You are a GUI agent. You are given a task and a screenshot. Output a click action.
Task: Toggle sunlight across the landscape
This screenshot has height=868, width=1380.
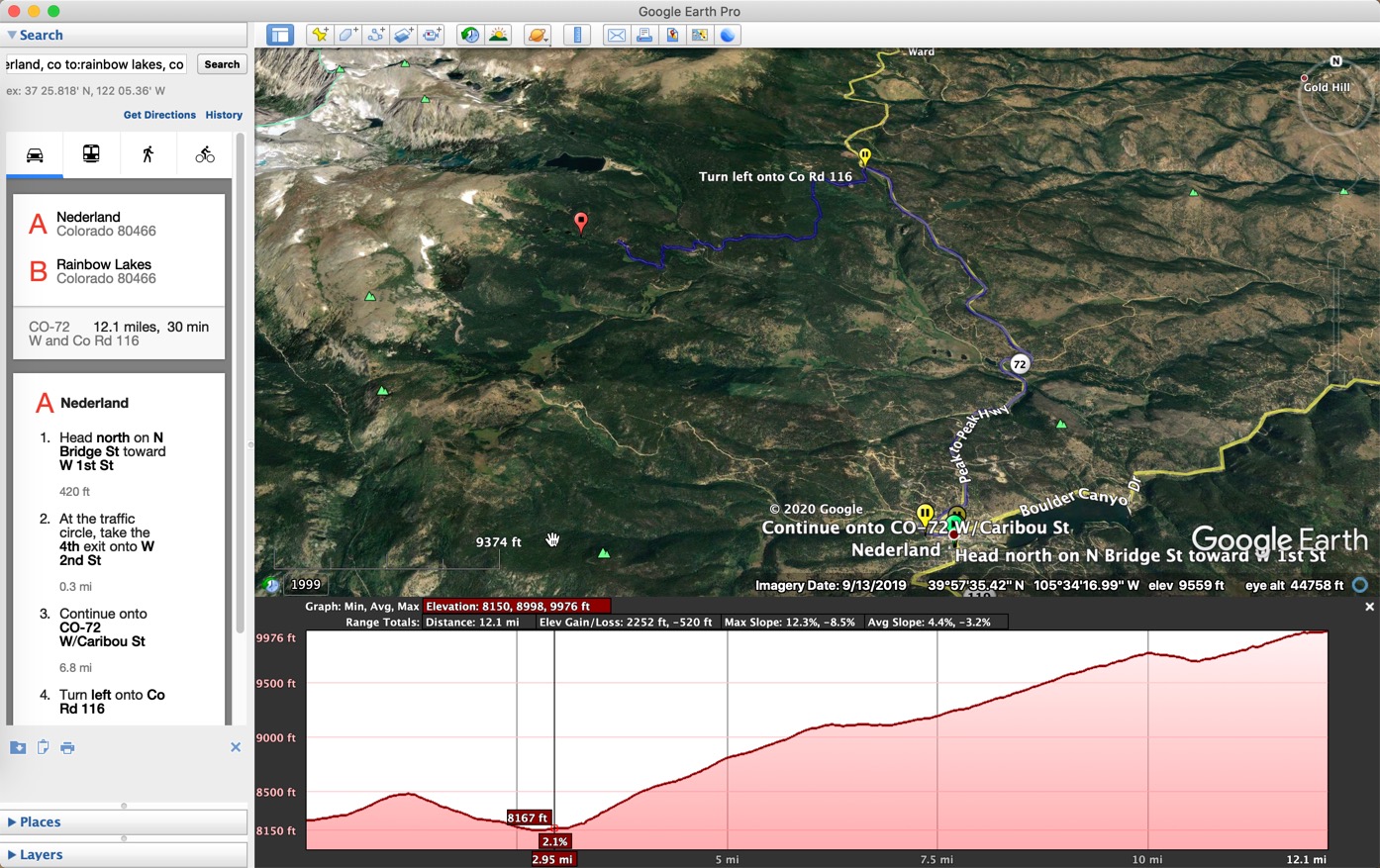[498, 35]
